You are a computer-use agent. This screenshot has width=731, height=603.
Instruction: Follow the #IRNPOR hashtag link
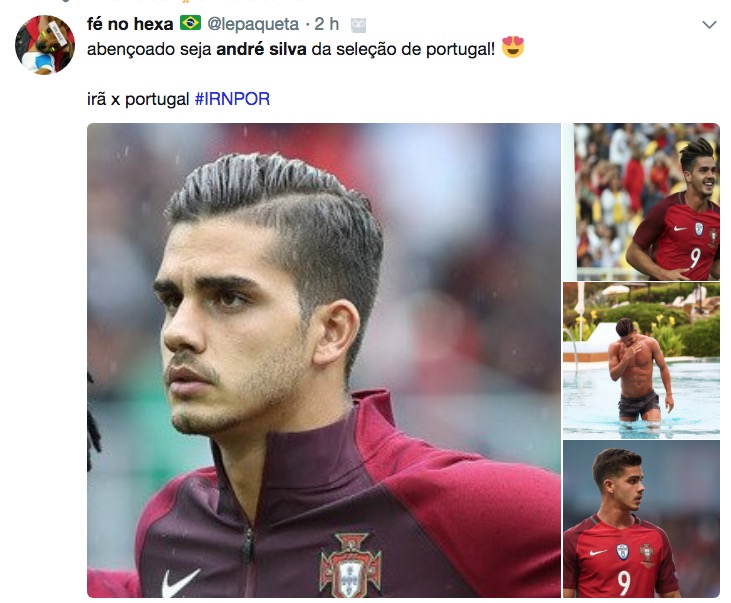[x=232, y=99]
